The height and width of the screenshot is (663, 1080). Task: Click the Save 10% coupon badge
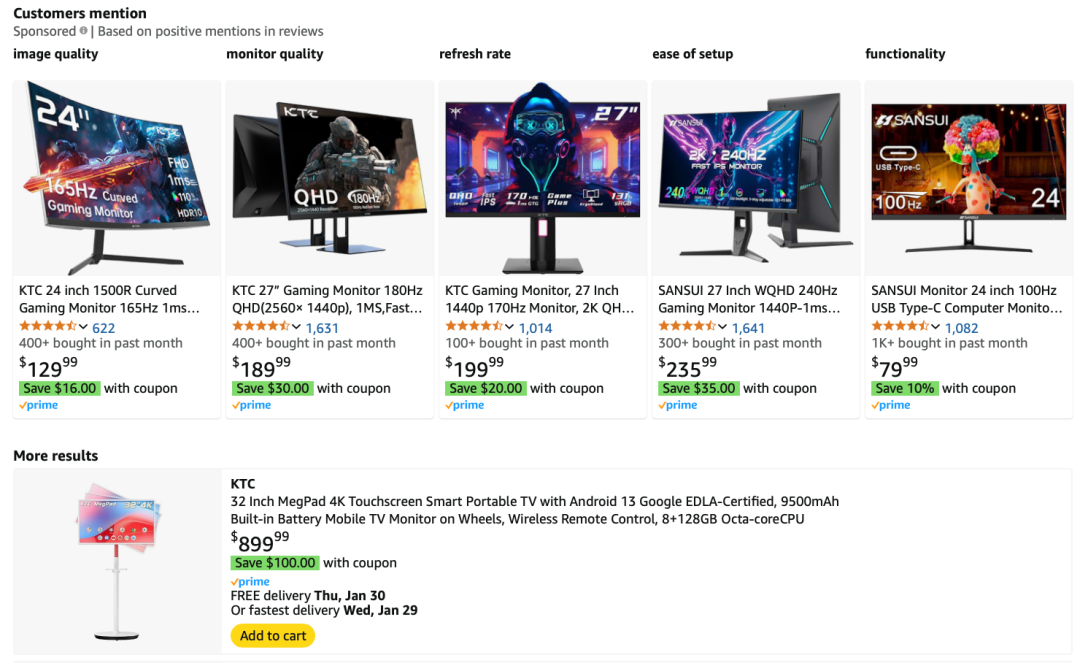pos(904,388)
